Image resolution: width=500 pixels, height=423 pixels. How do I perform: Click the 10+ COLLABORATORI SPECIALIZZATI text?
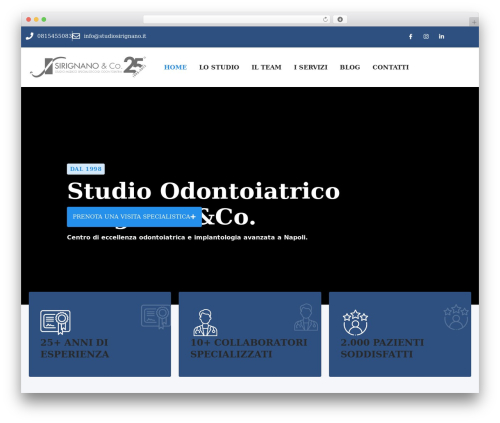[x=249, y=348]
